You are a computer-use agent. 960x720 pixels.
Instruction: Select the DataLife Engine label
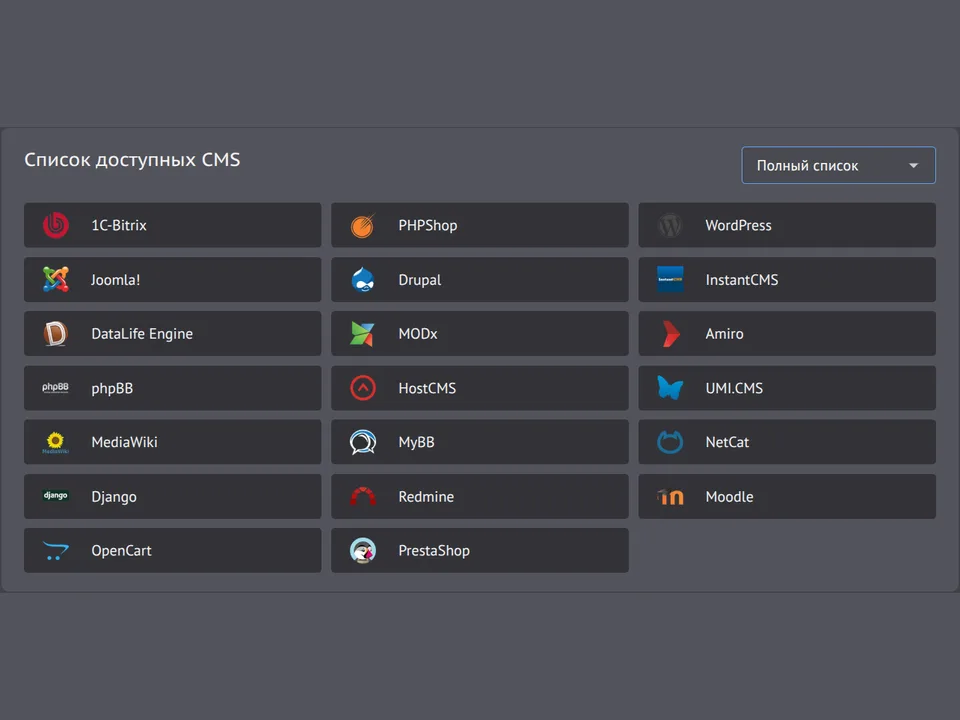[x=142, y=334]
